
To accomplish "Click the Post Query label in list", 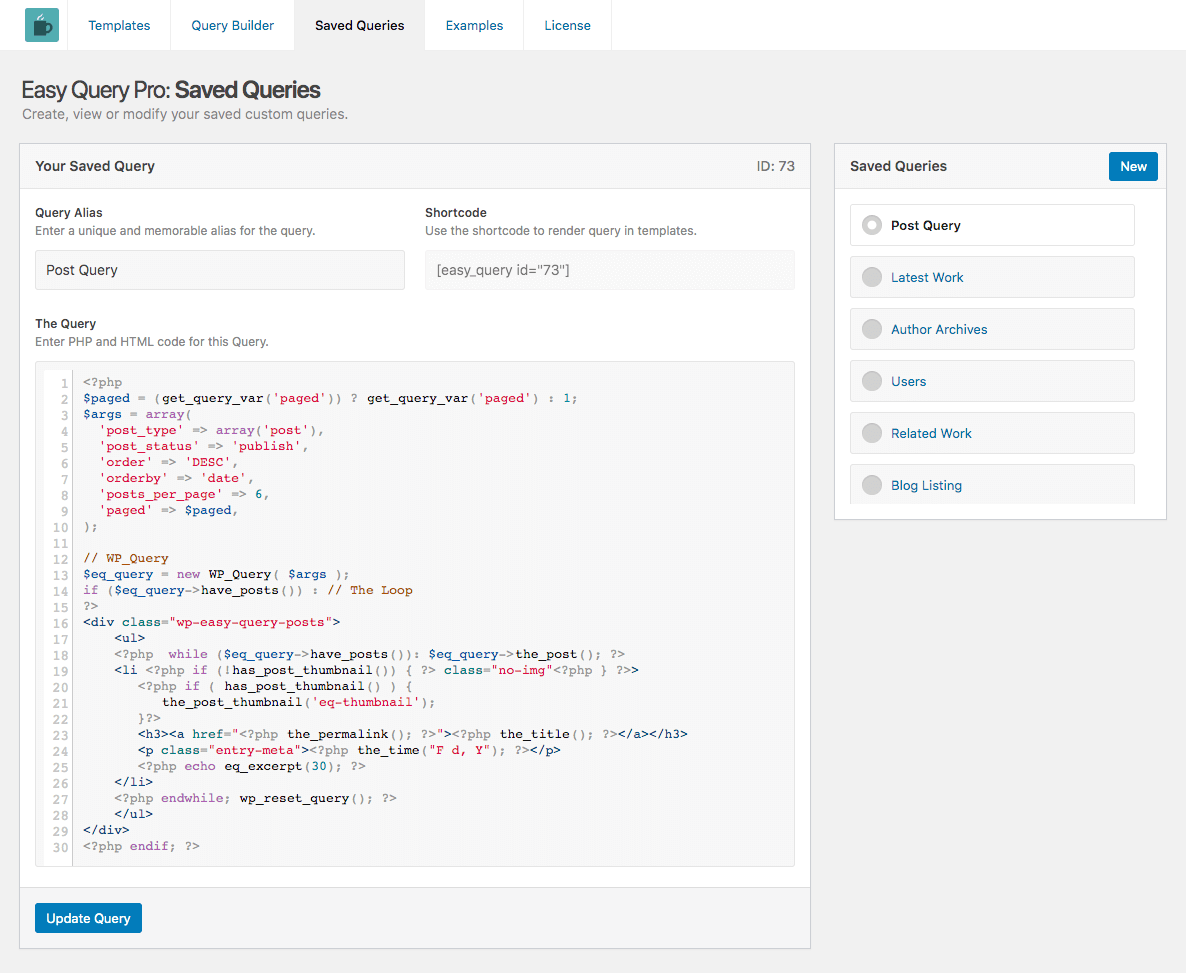I will [926, 225].
